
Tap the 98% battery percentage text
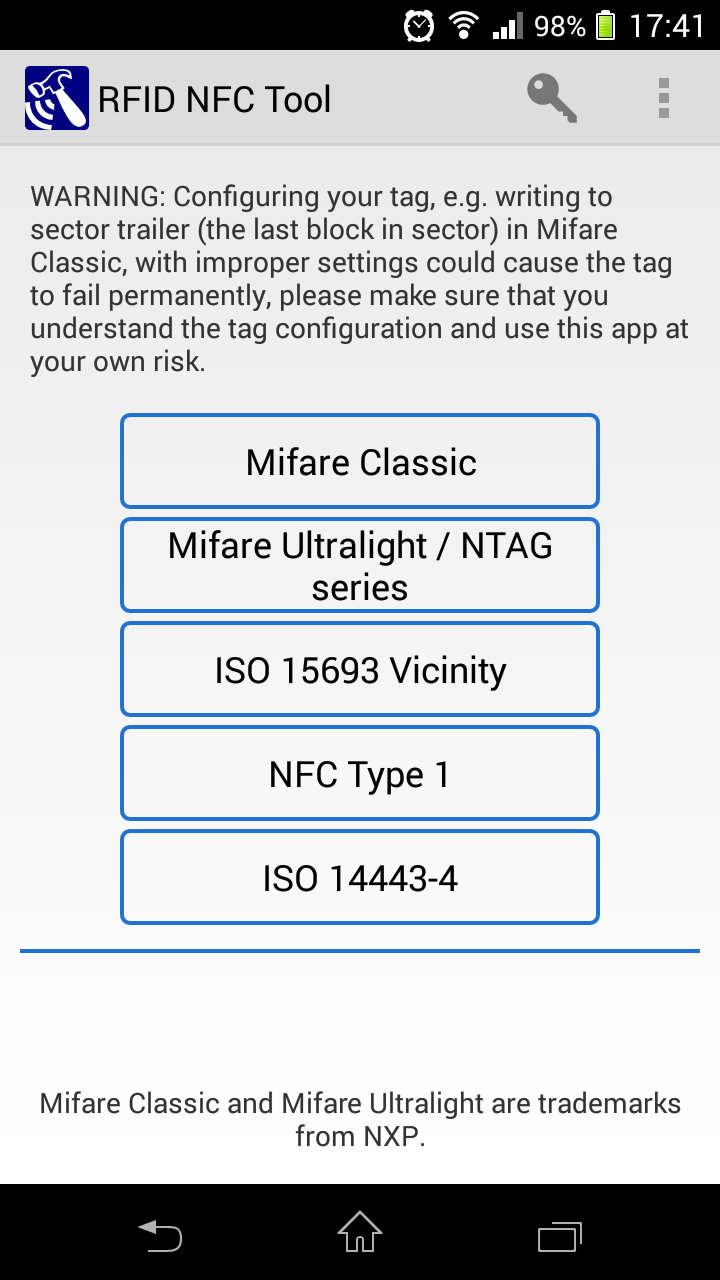click(560, 26)
